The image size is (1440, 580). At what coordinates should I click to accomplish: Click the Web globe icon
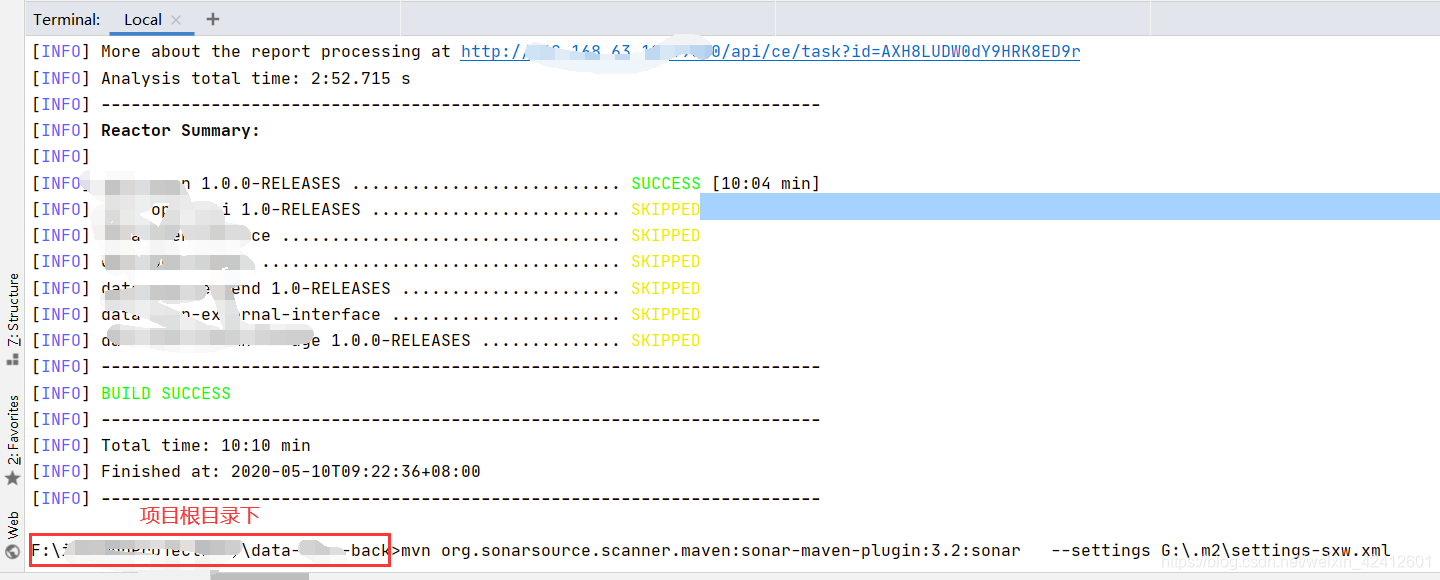pos(13,551)
